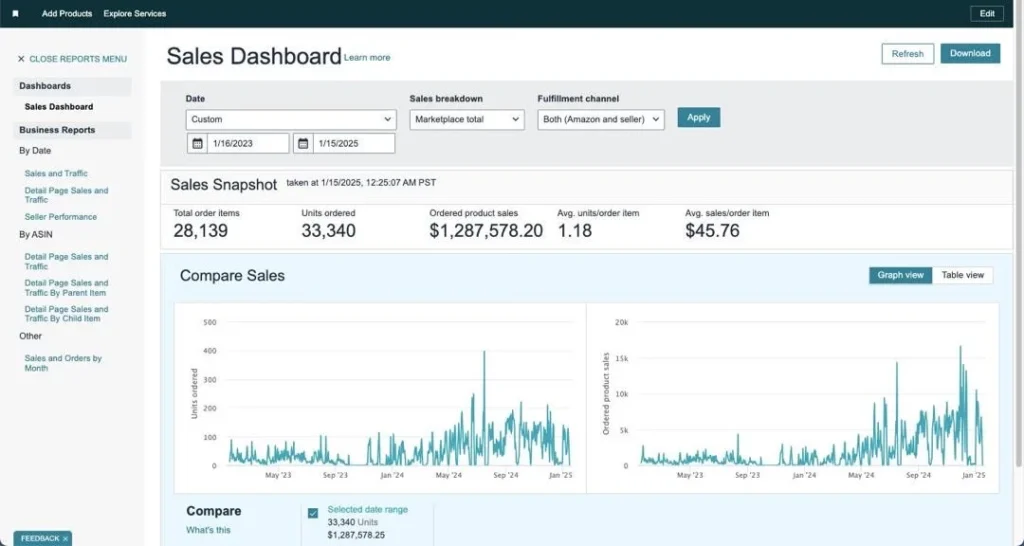Switch to Graph view
The height and width of the screenshot is (546, 1024).
click(x=900, y=275)
